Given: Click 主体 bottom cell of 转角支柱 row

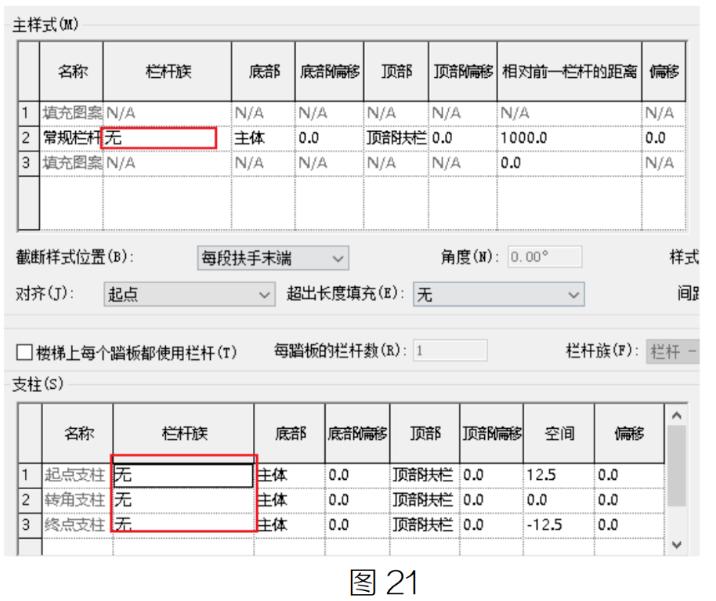Looking at the screenshot, I should pyautogui.click(x=289, y=500).
